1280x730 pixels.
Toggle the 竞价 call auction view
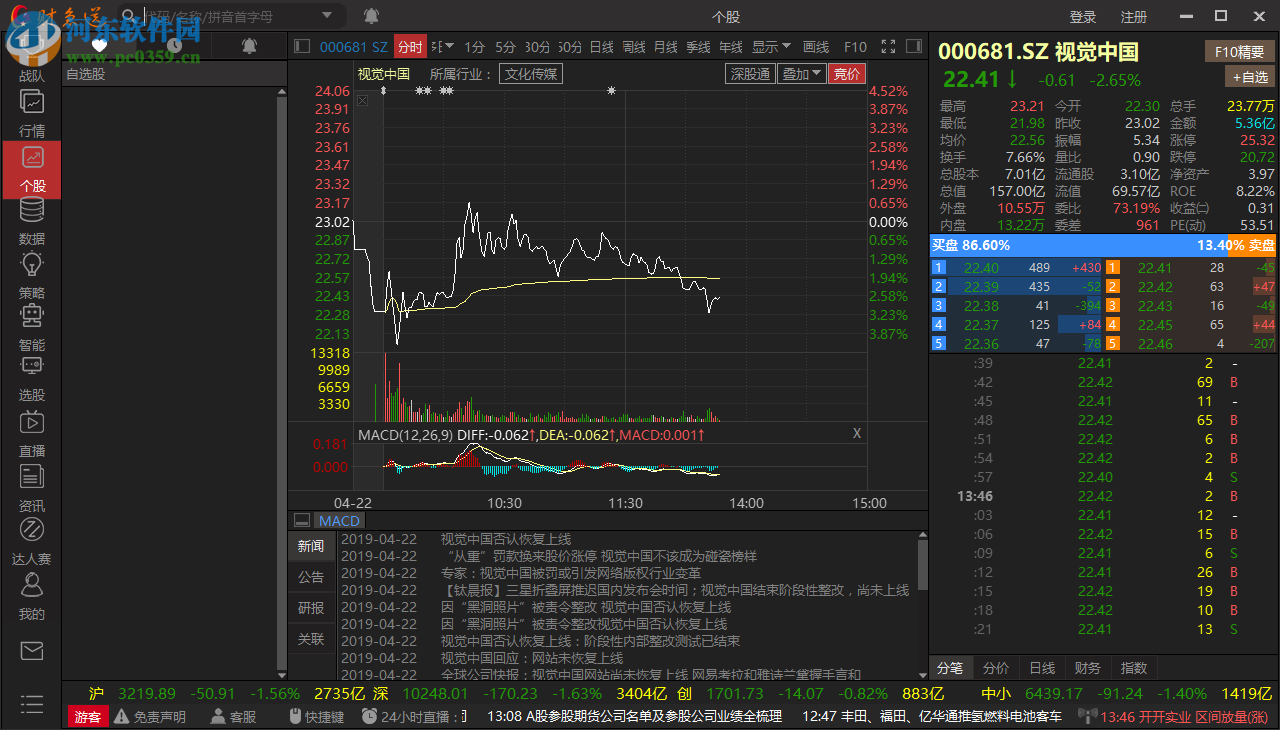(x=846, y=73)
